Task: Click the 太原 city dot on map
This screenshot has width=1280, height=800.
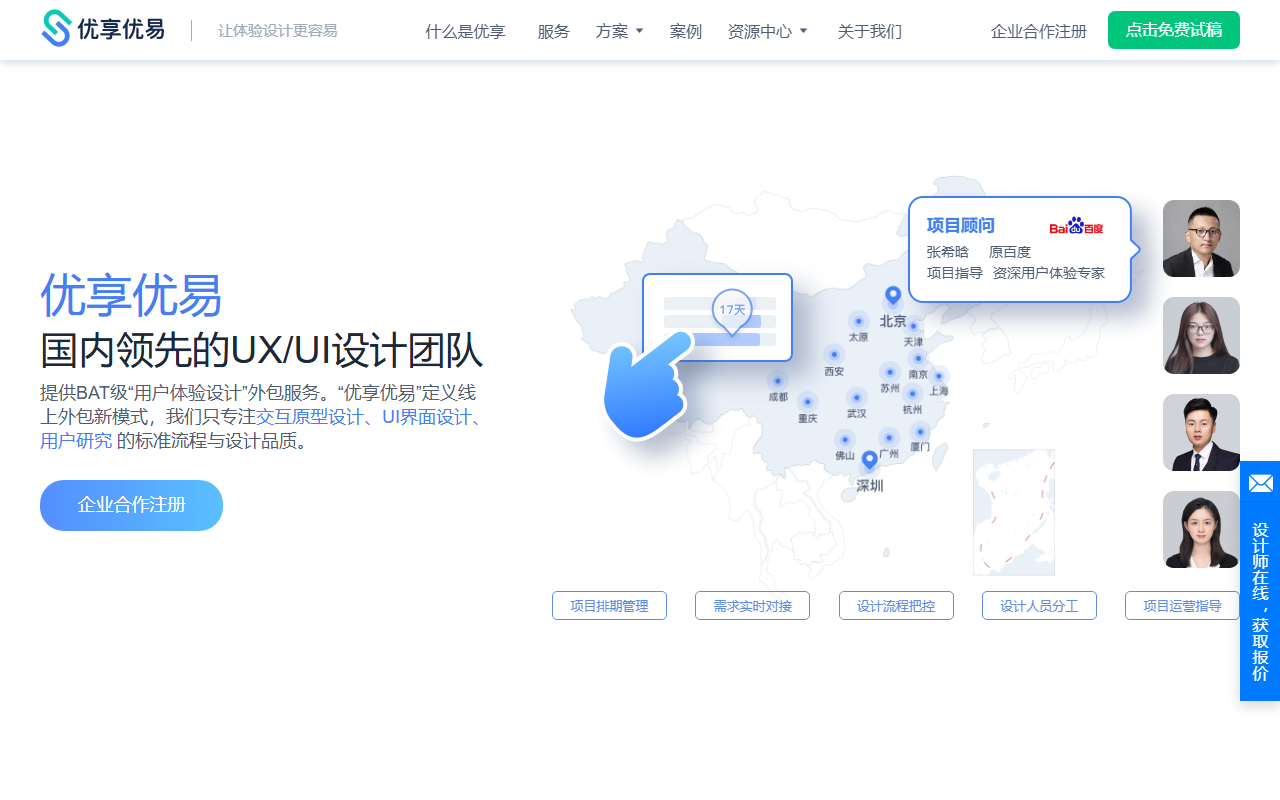Action: point(858,320)
